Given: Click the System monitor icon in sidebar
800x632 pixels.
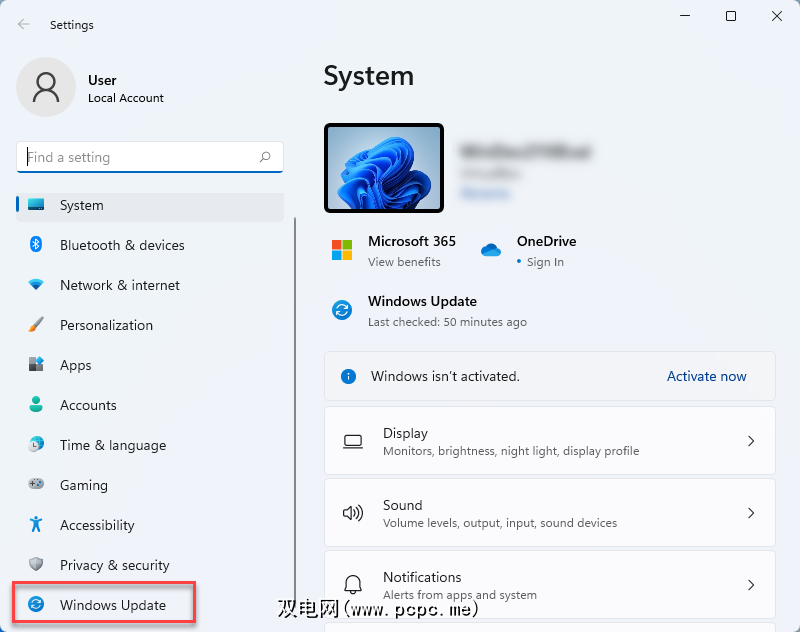Looking at the screenshot, I should coord(36,205).
